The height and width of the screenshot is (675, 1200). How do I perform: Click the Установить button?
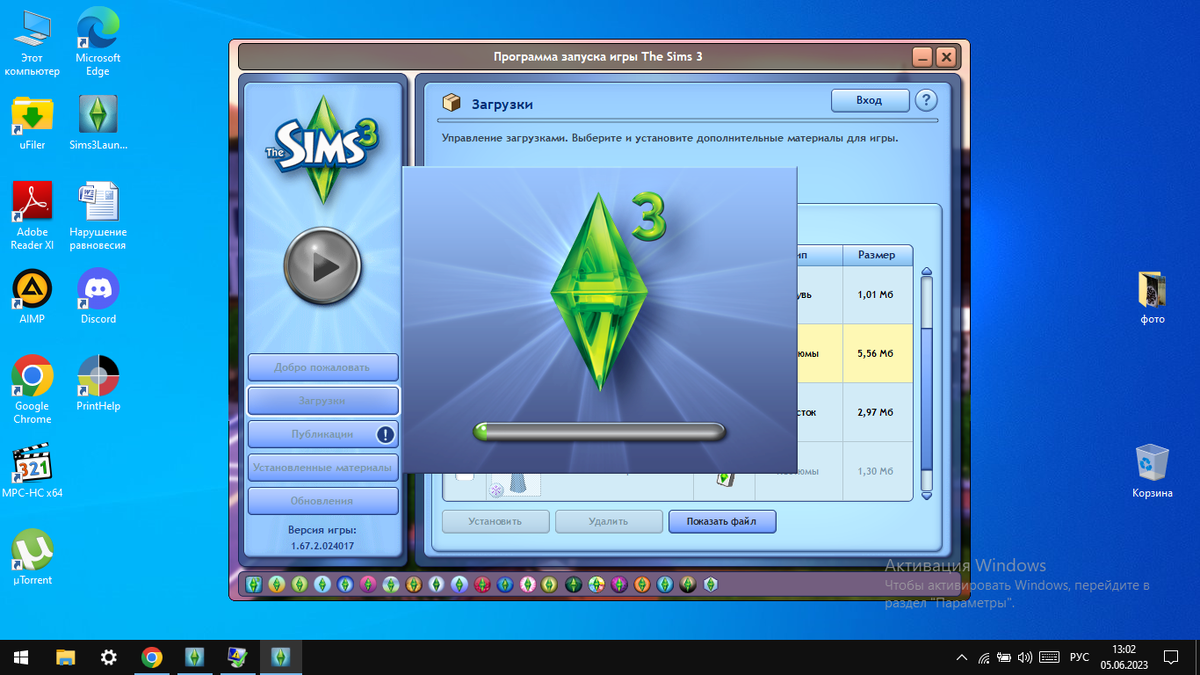(496, 521)
